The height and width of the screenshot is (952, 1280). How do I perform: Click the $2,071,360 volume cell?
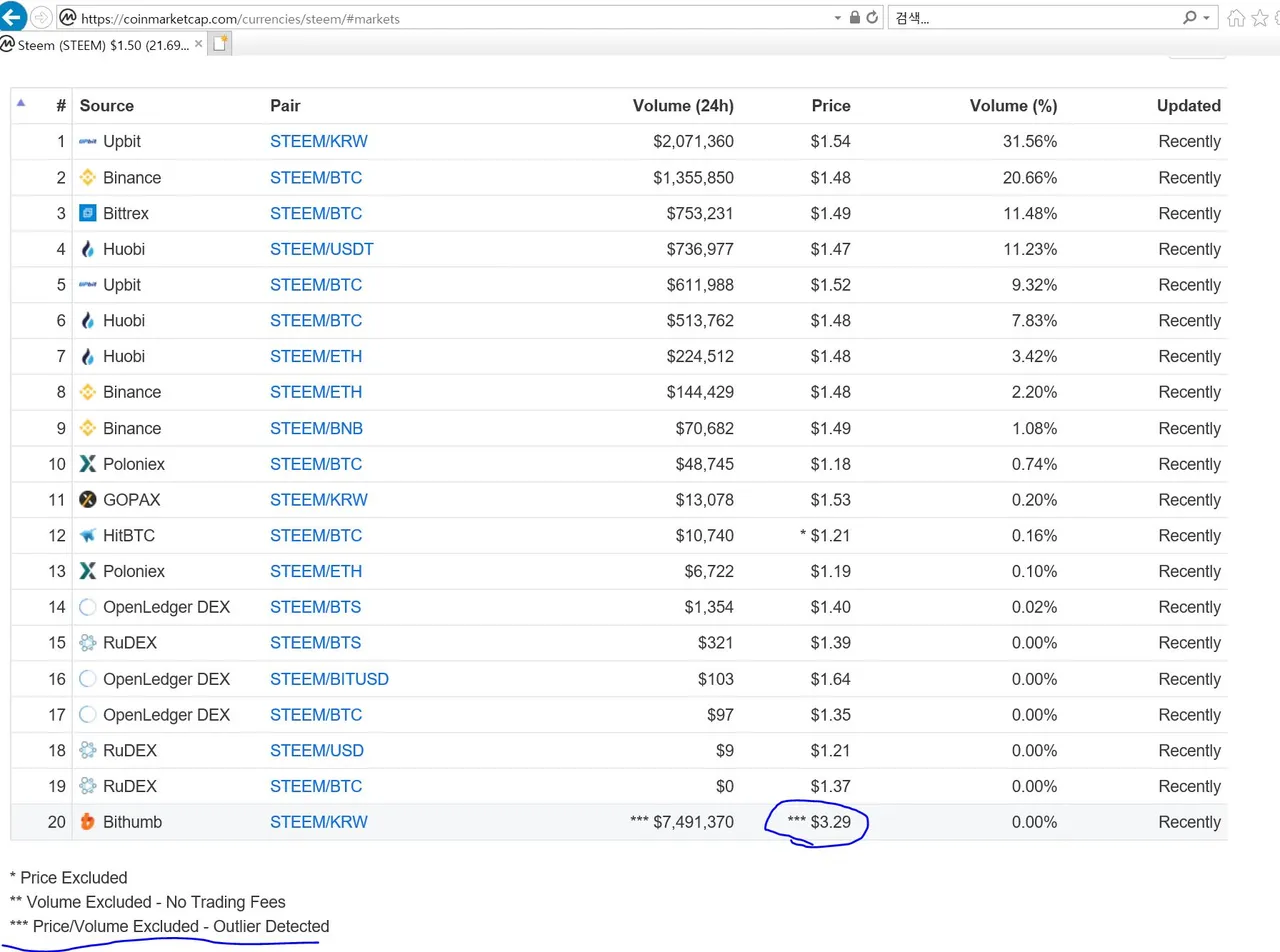click(694, 142)
